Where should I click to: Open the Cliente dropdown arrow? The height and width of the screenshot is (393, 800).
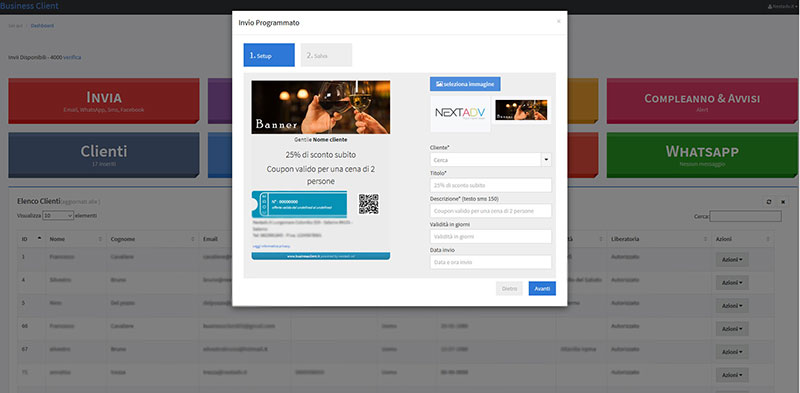point(546,160)
